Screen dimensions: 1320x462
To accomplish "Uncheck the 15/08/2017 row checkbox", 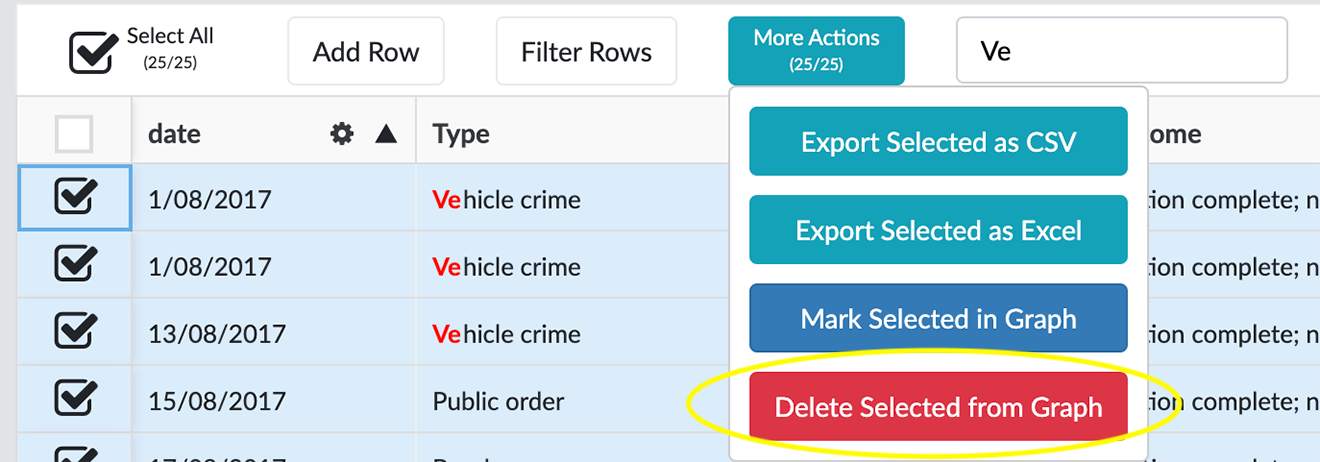I will [x=74, y=400].
